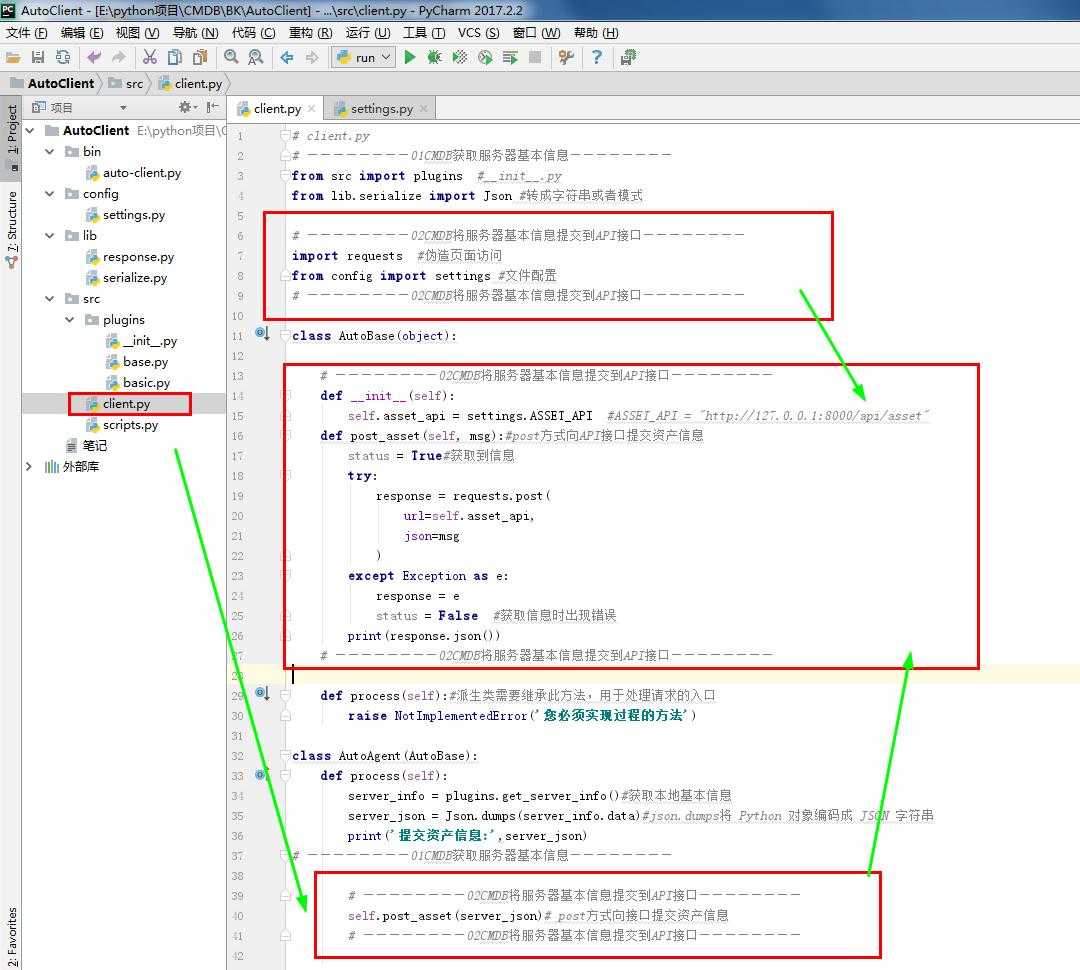Open the VCS (S) menu
The height and width of the screenshot is (970, 1080).
(478, 33)
